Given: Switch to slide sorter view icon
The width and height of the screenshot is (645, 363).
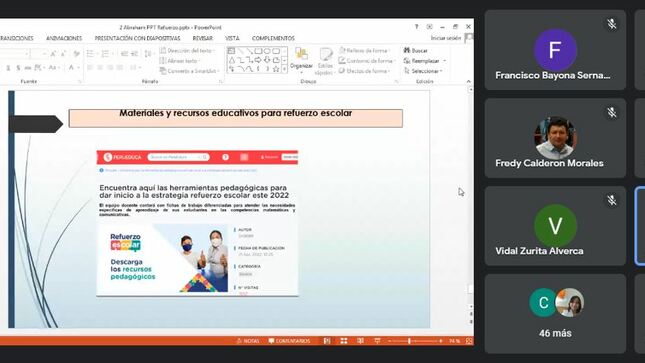Looking at the screenshot, I should (x=344, y=341).
